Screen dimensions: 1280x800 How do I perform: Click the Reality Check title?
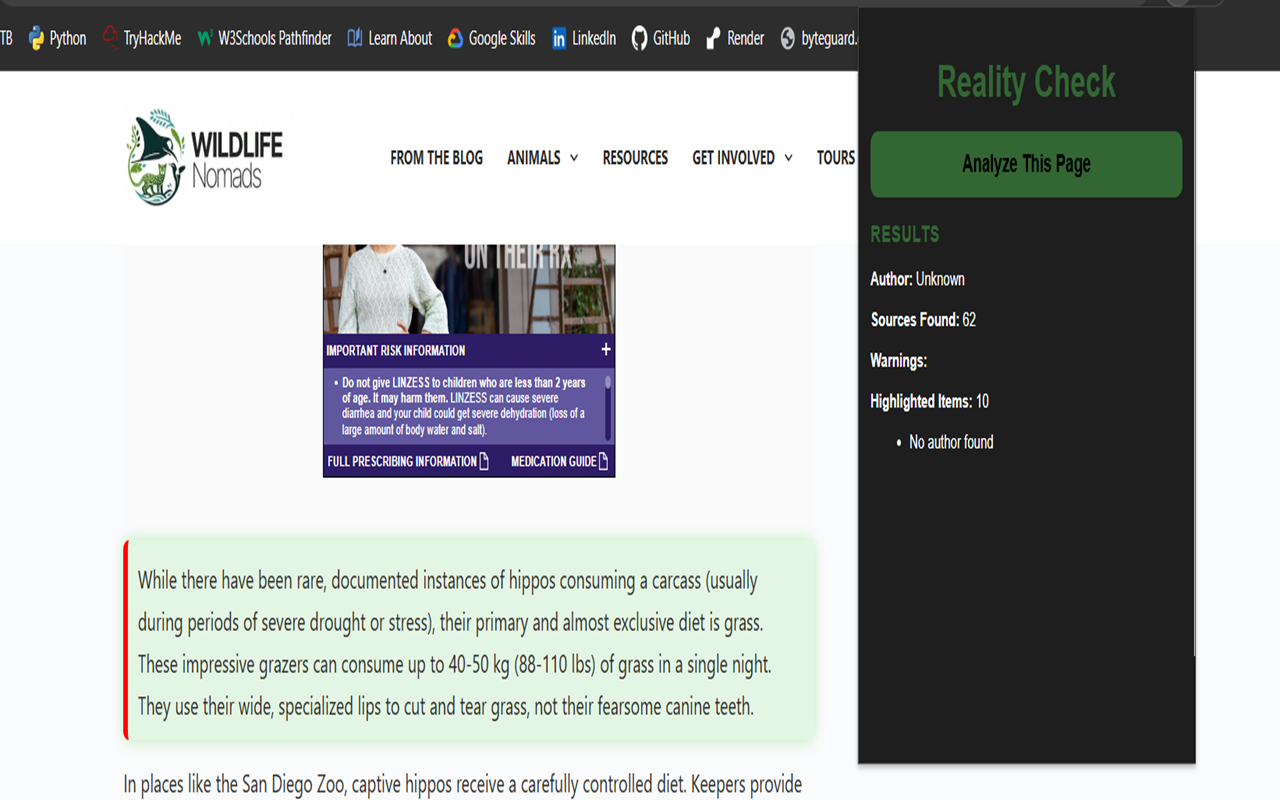(x=1026, y=82)
